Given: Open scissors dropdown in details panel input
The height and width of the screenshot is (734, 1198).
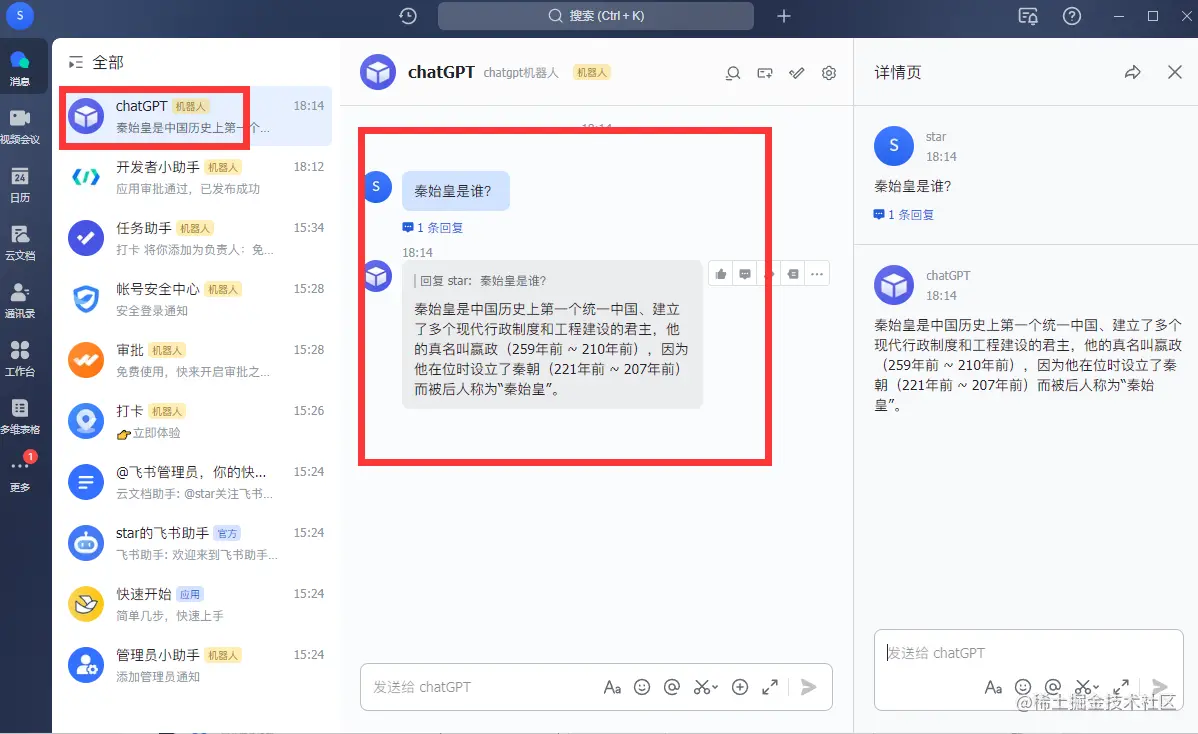Looking at the screenshot, I should (x=1086, y=687).
